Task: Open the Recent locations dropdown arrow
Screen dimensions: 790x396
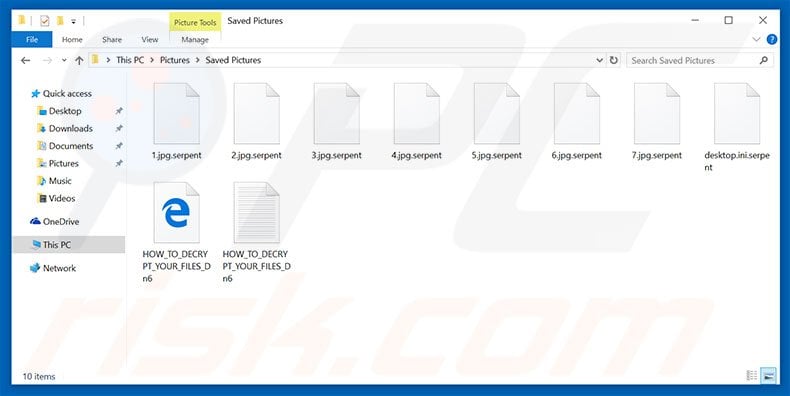Action: 64,60
